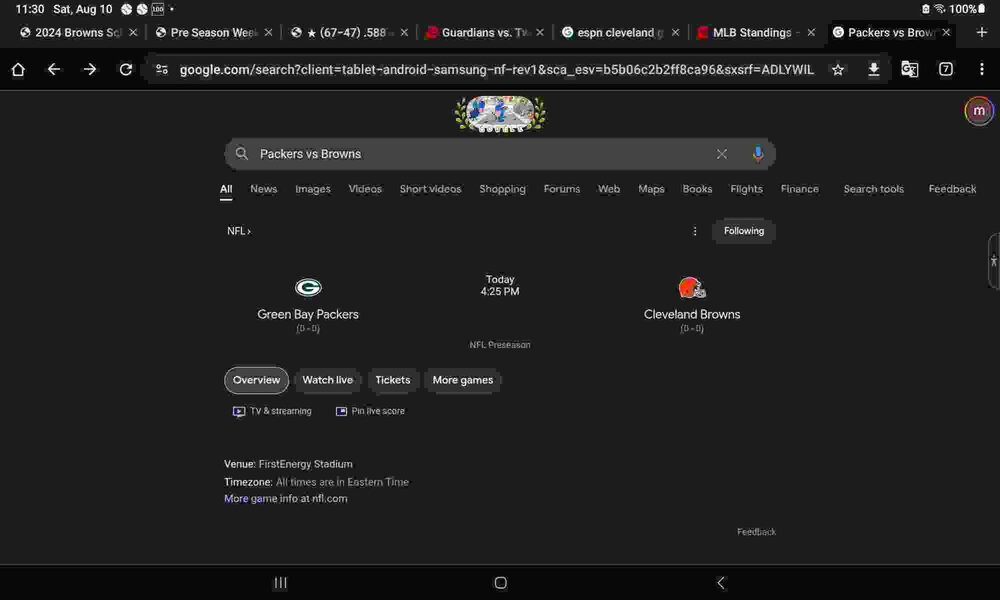Select the Overview chip

tap(256, 381)
